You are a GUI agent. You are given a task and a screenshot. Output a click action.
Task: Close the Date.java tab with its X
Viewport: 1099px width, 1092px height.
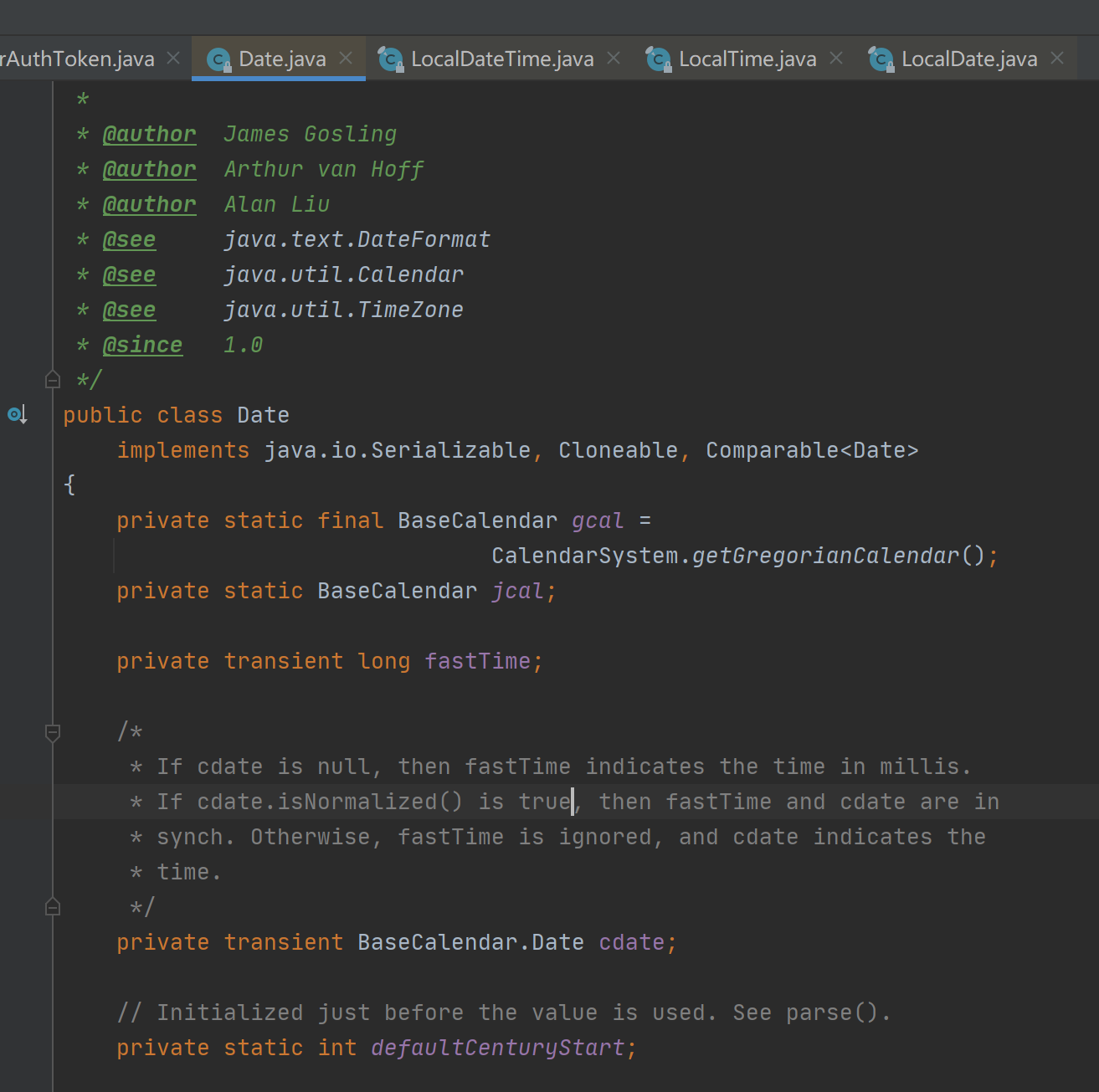pyautogui.click(x=346, y=59)
